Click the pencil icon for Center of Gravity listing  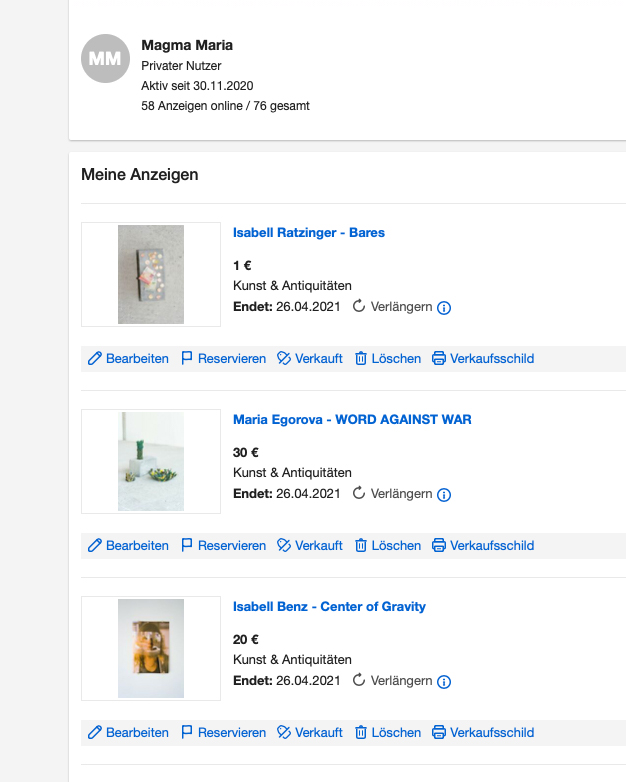[x=95, y=732]
